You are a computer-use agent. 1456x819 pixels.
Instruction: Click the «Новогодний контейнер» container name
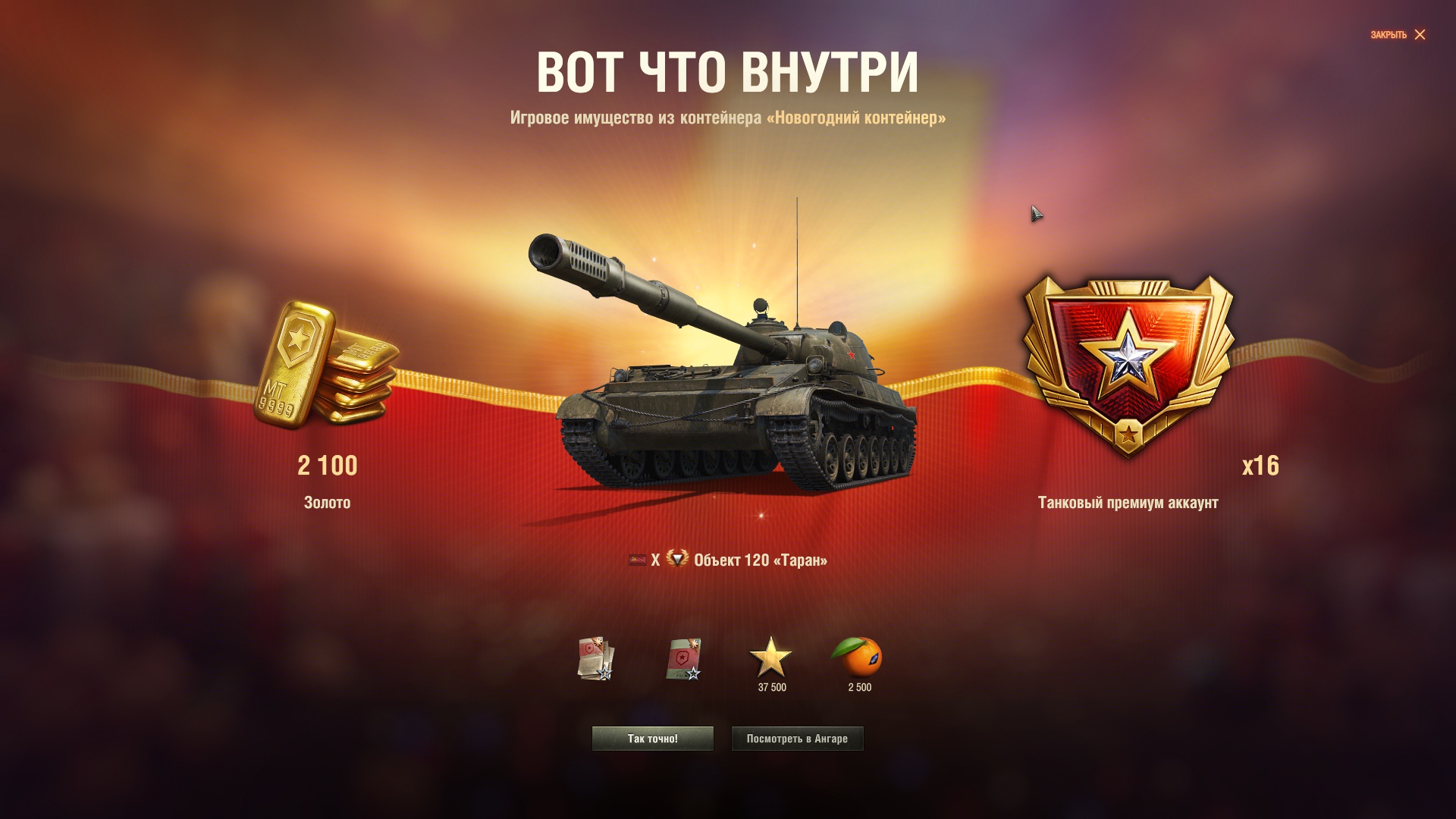click(x=856, y=118)
